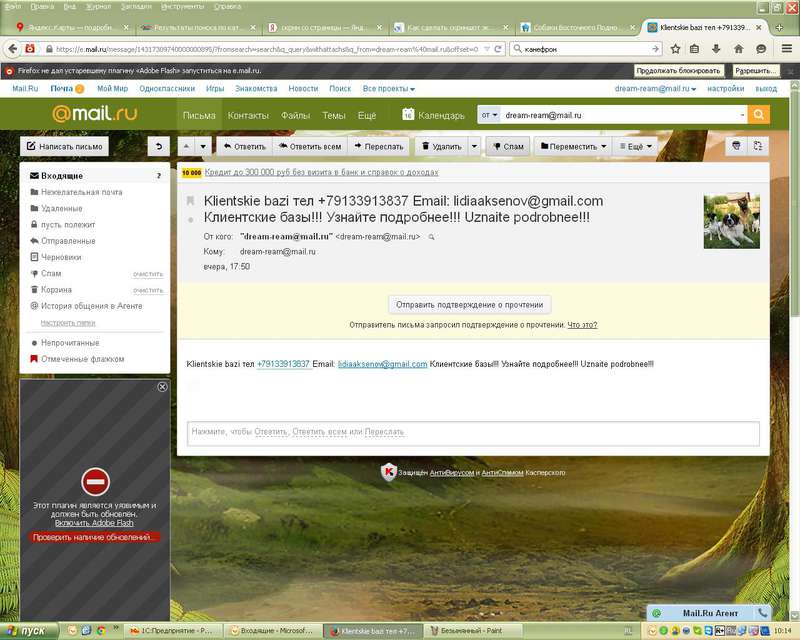This screenshot has height=640, width=800.
Task: Go to next message with down arrow
Action: pos(204,146)
